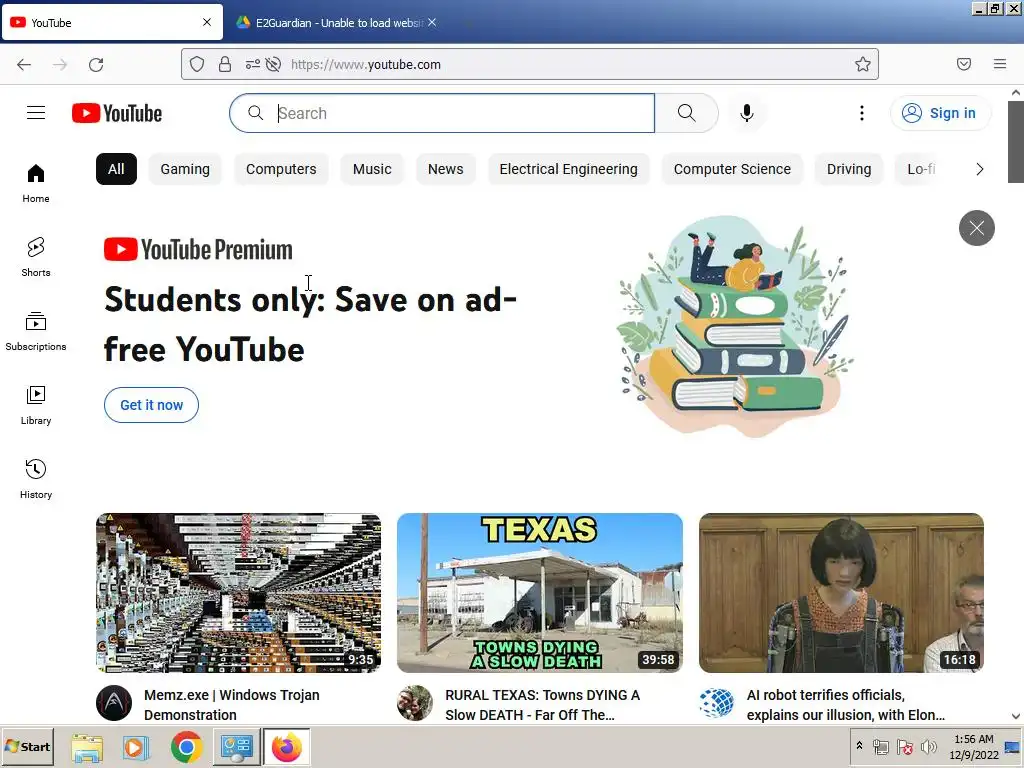
Task: Click the page vertical scrollbar thumb
Action: pos(1016,142)
